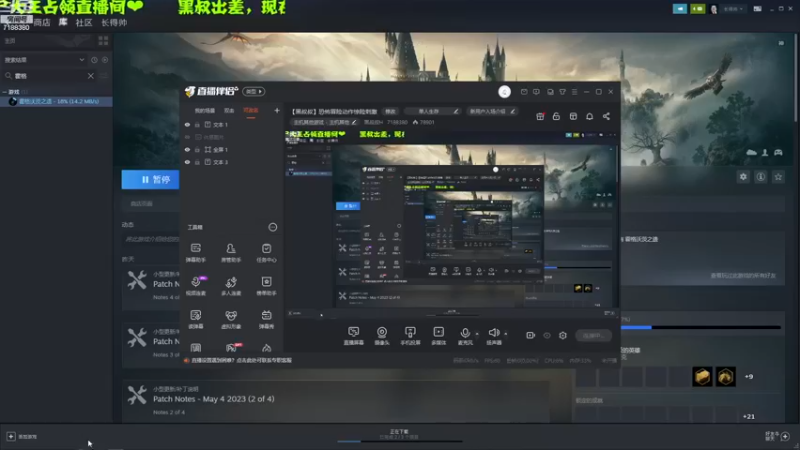
Task: Add 摄像头 camera source
Action: [x=382, y=336]
